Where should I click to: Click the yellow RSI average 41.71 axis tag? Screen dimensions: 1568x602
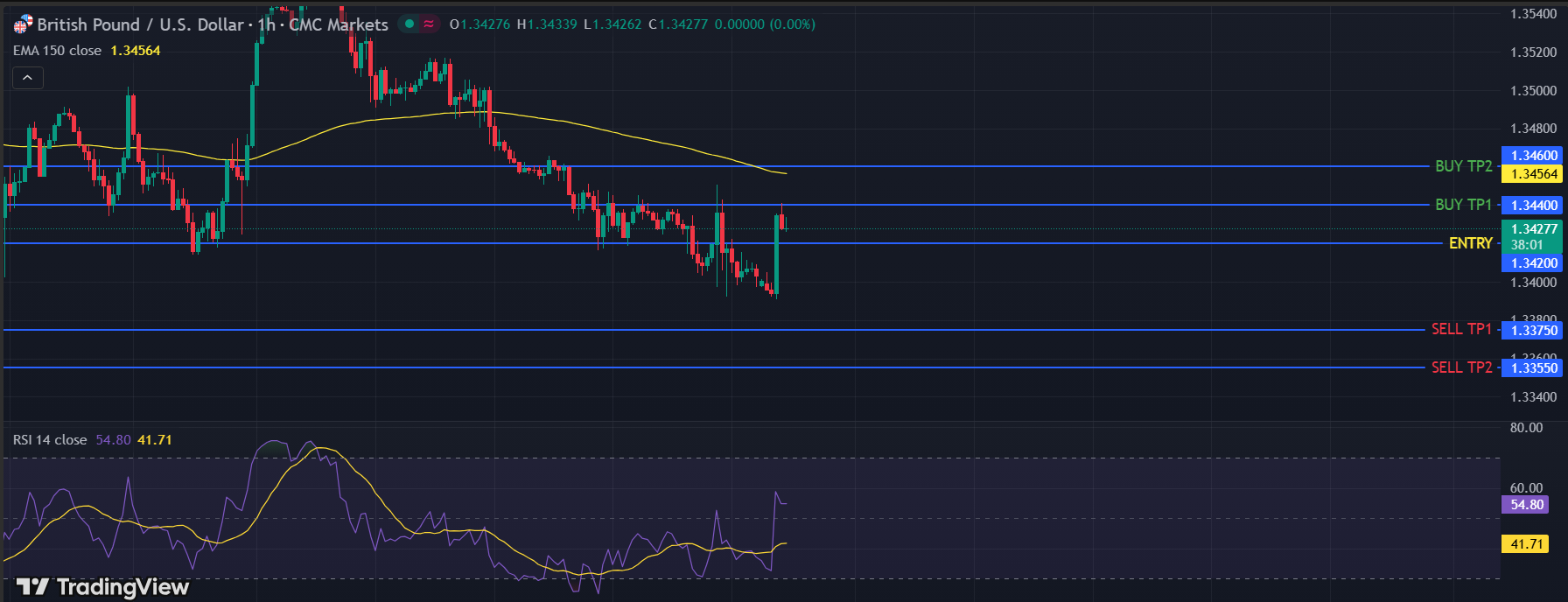[1525, 544]
